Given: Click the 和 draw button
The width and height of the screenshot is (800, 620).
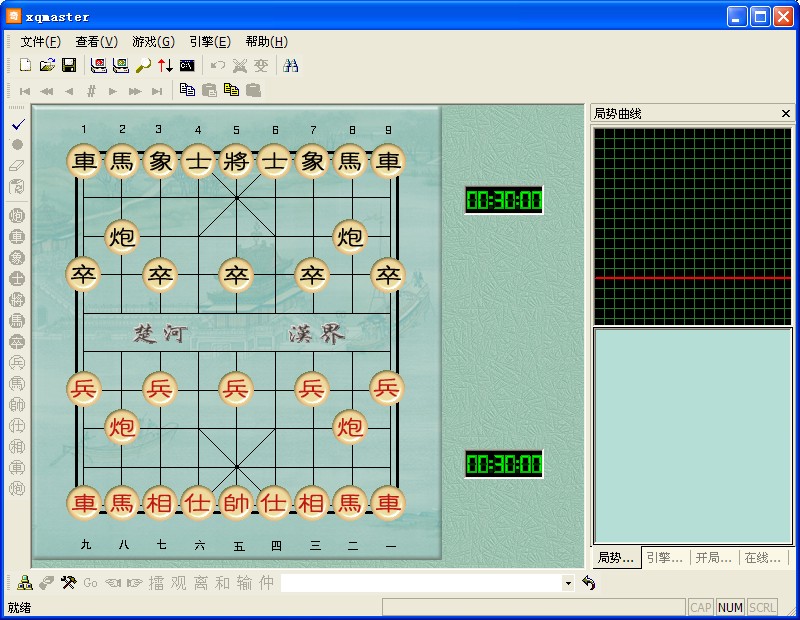Looking at the screenshot, I should 222,583.
